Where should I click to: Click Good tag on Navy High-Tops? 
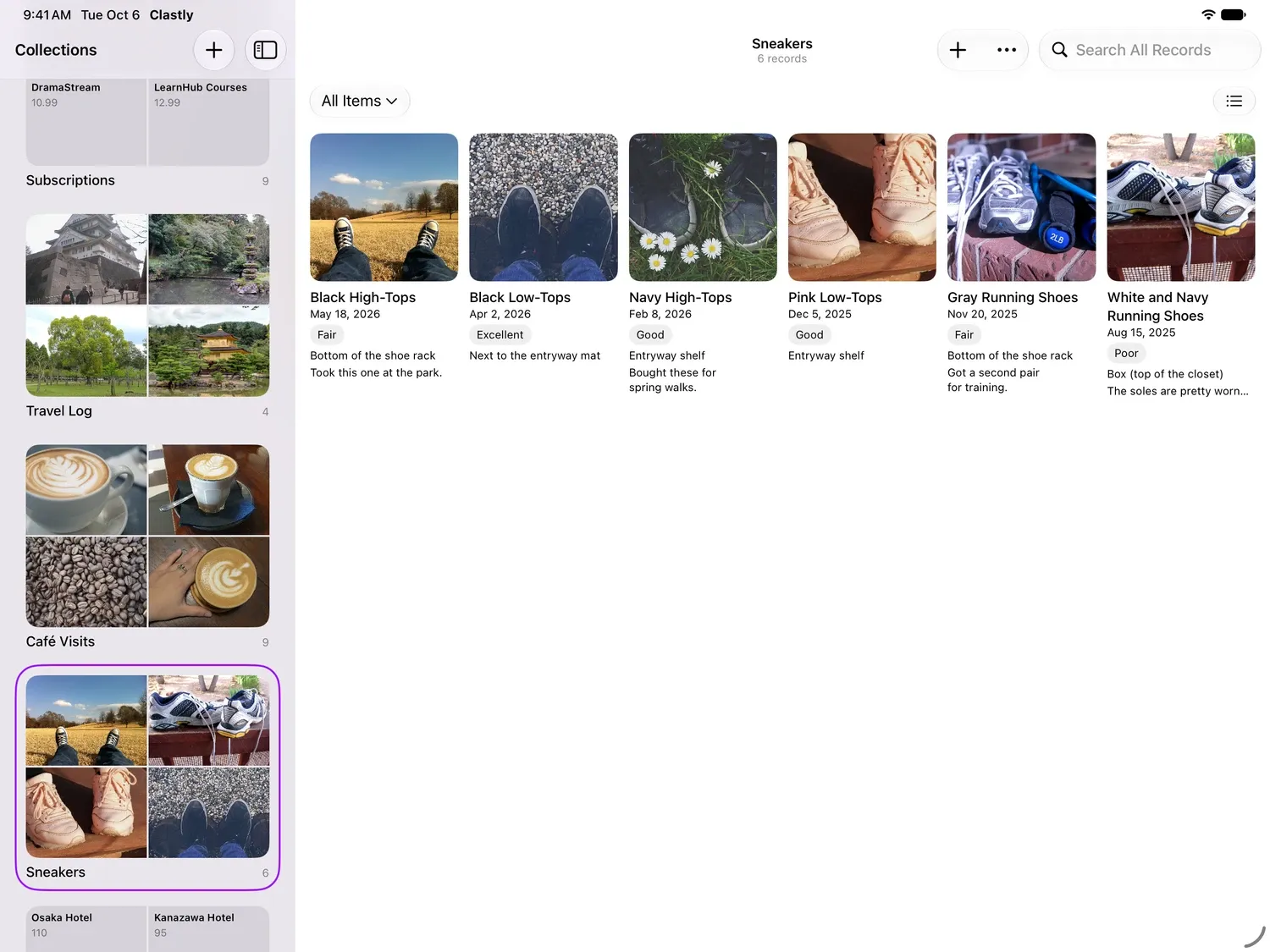(650, 335)
